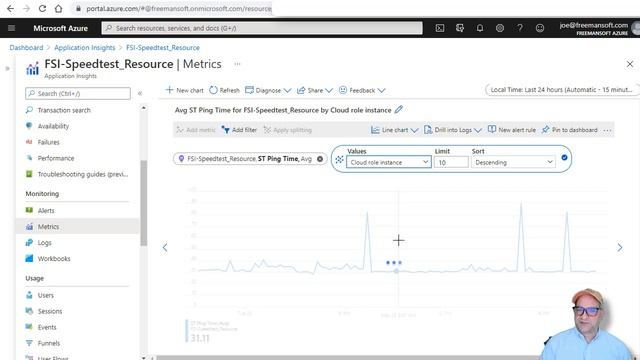This screenshot has height=360, width=640.
Task: Collapse the left navigation menu
Action: (x=140, y=93)
